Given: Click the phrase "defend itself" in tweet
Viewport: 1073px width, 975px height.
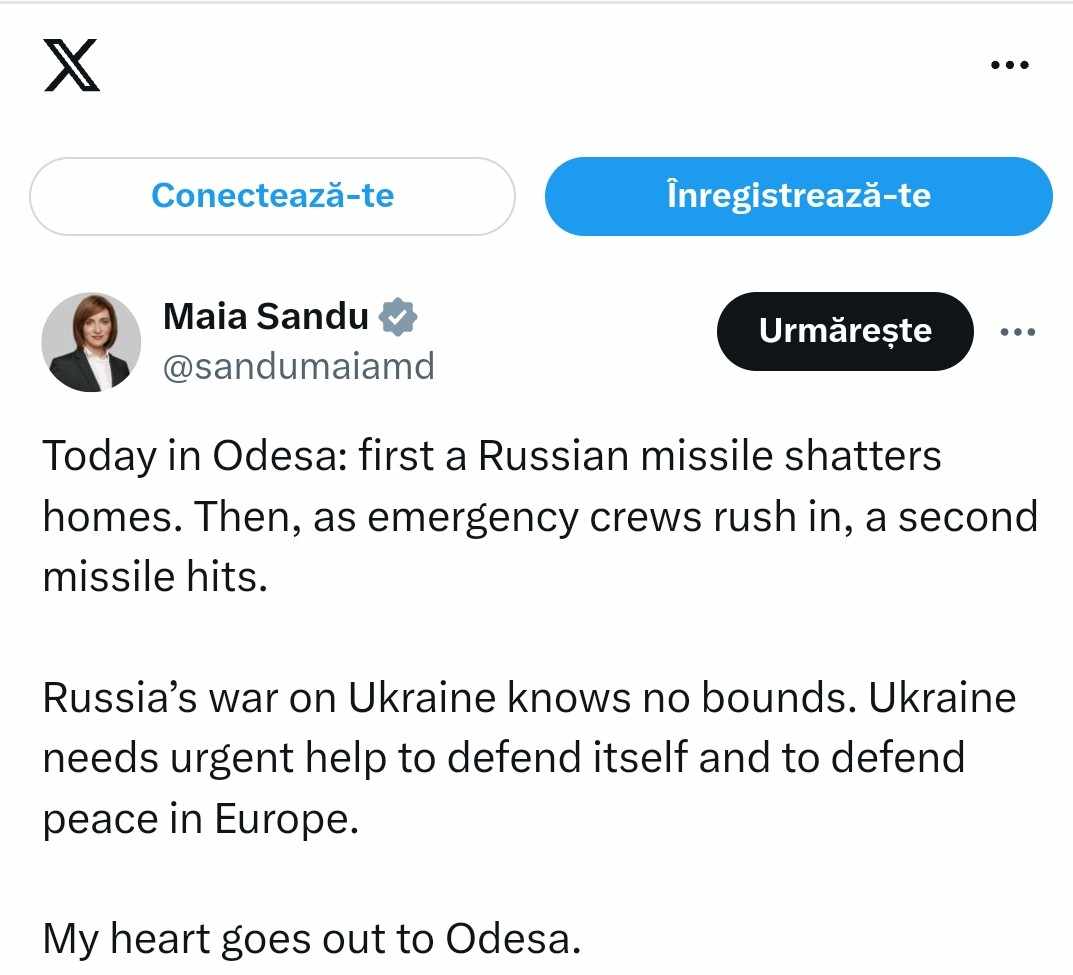Looking at the screenshot, I should (x=567, y=758).
